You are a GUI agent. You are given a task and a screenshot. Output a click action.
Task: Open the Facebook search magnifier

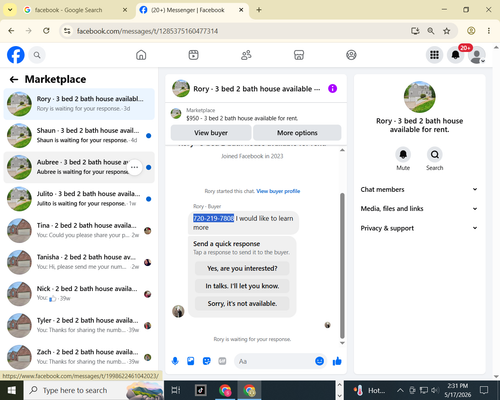point(37,55)
